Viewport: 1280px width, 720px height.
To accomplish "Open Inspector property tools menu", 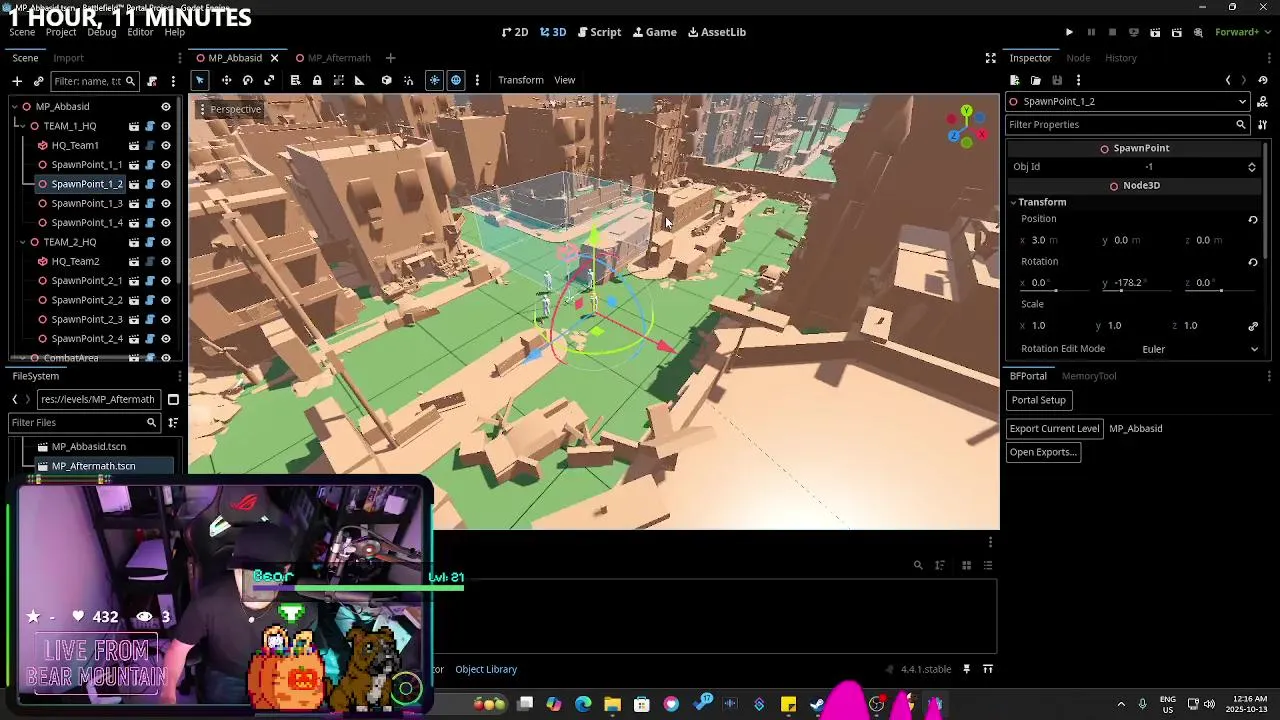I will [1263, 125].
